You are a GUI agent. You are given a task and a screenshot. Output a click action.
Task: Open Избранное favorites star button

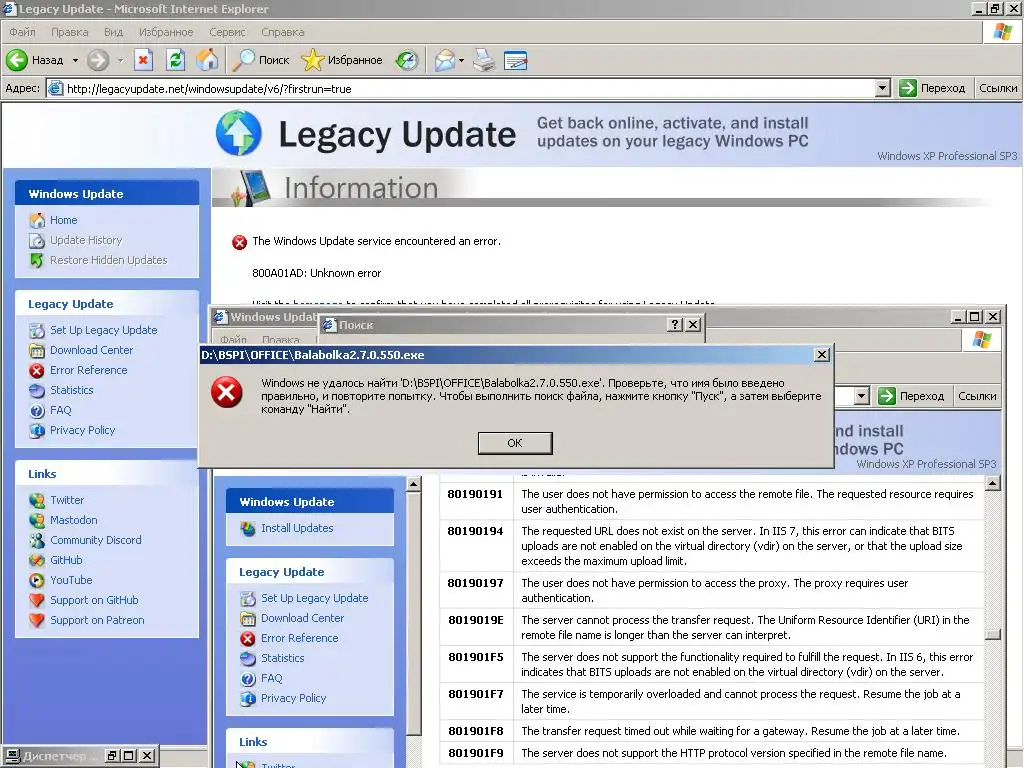pyautogui.click(x=342, y=60)
